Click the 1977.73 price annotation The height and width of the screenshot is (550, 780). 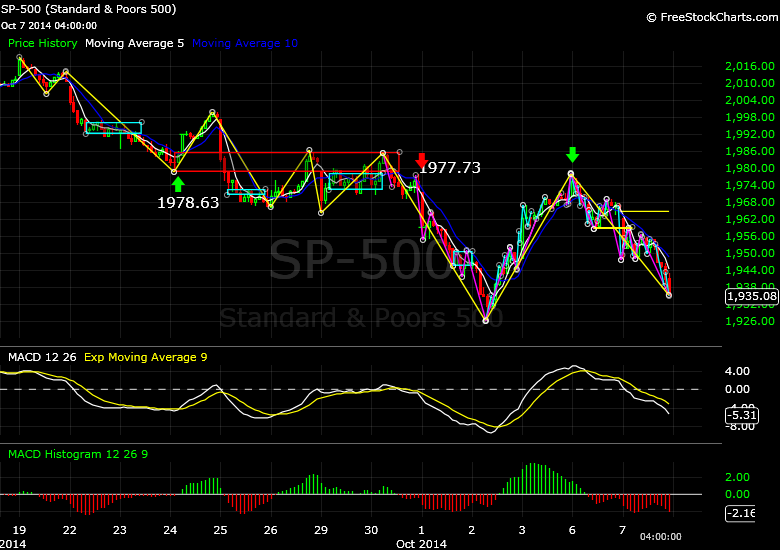(449, 168)
